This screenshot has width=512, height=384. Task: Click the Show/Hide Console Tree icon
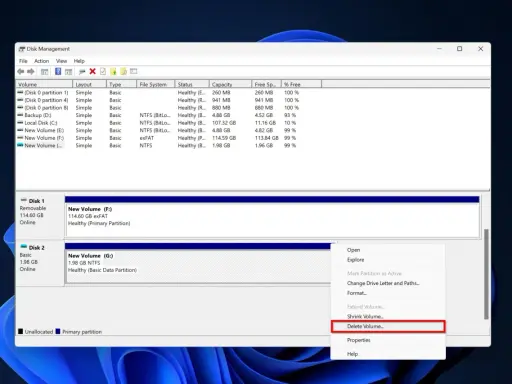click(44, 72)
